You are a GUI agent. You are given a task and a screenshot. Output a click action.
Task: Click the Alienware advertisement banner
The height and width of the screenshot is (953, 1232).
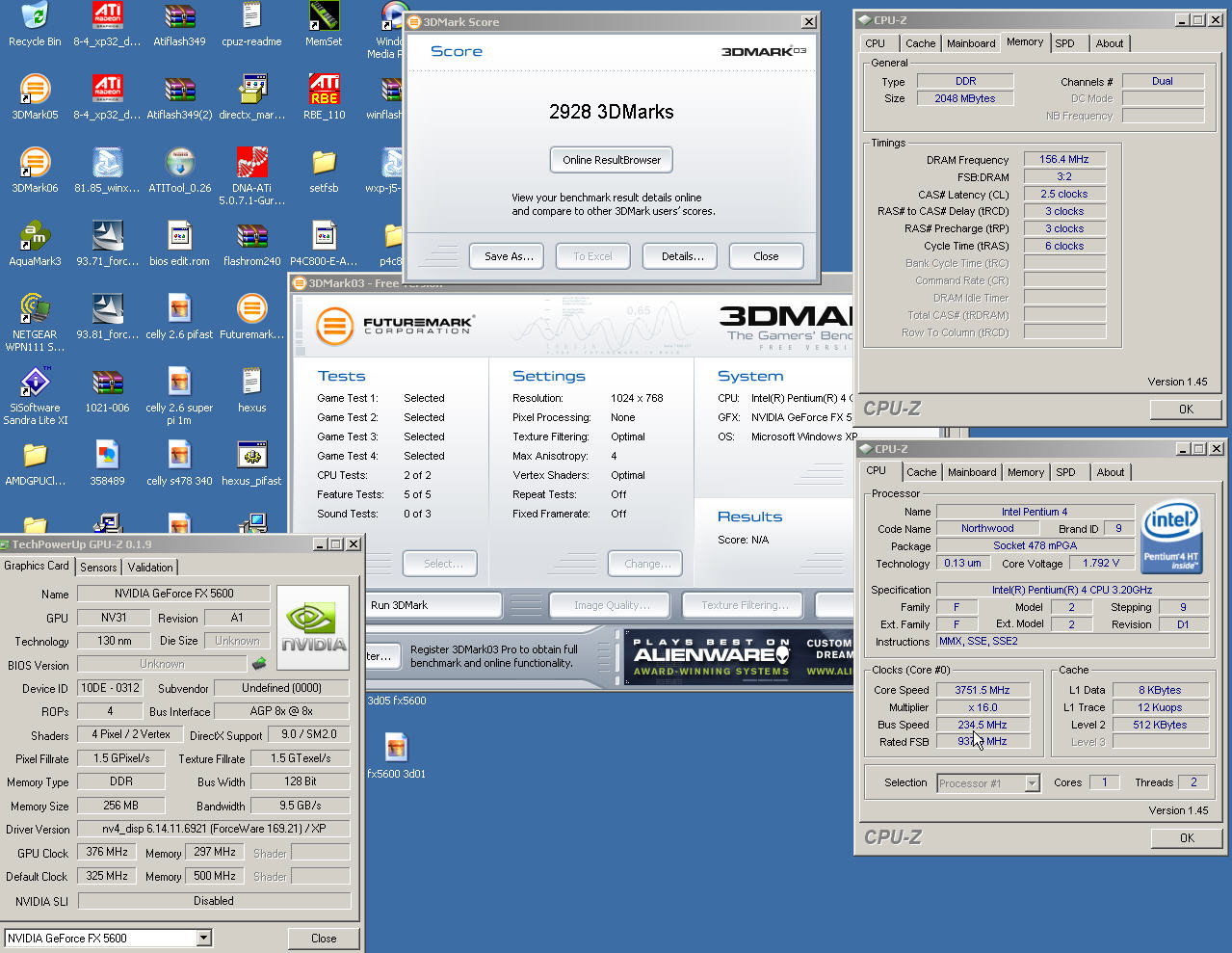(739, 657)
